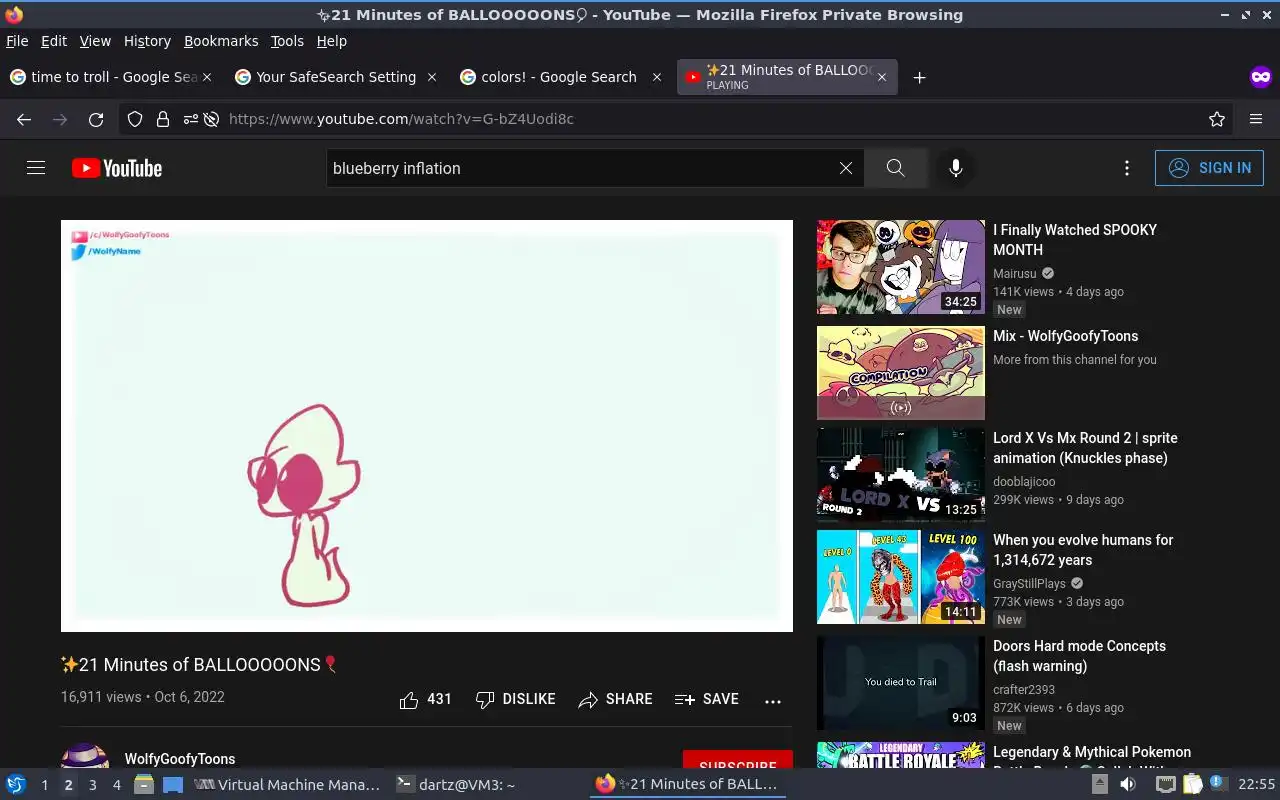Click the GrayStillPlays channel name
1280x800 pixels.
tap(1029, 583)
